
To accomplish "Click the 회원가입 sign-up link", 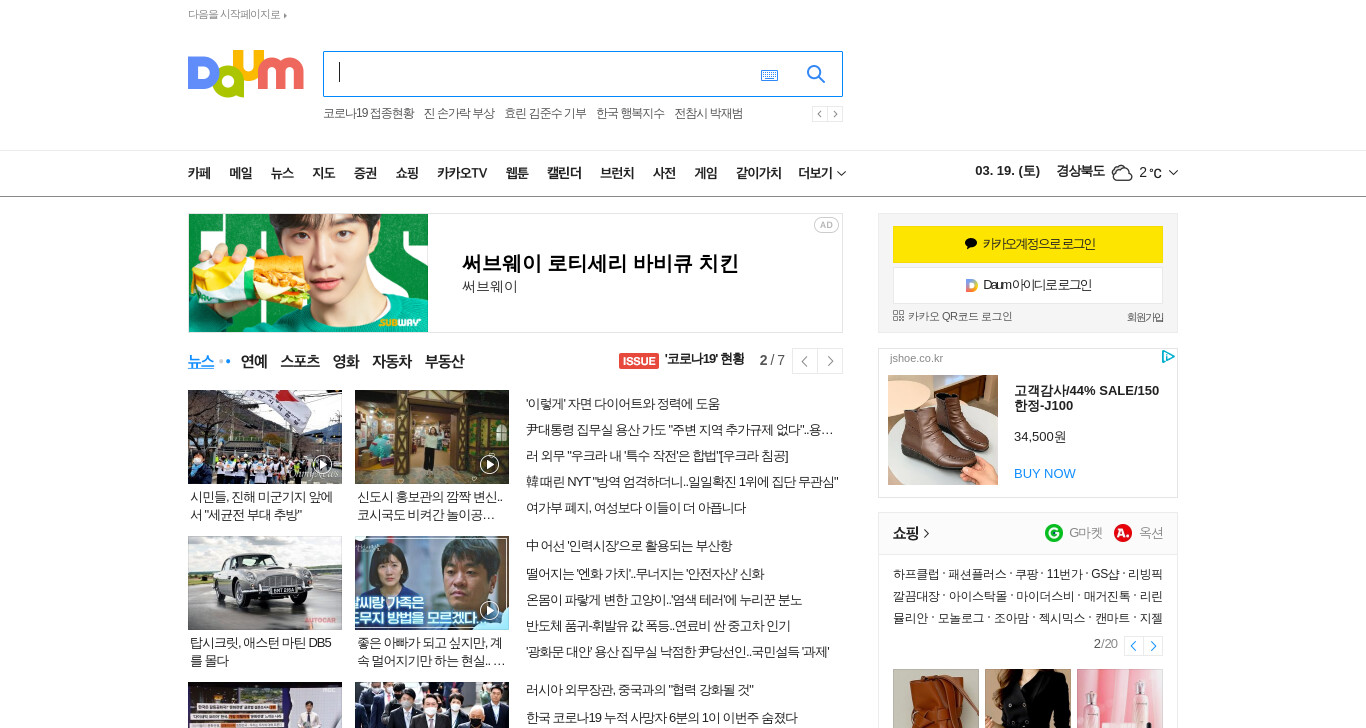I will click(1145, 317).
